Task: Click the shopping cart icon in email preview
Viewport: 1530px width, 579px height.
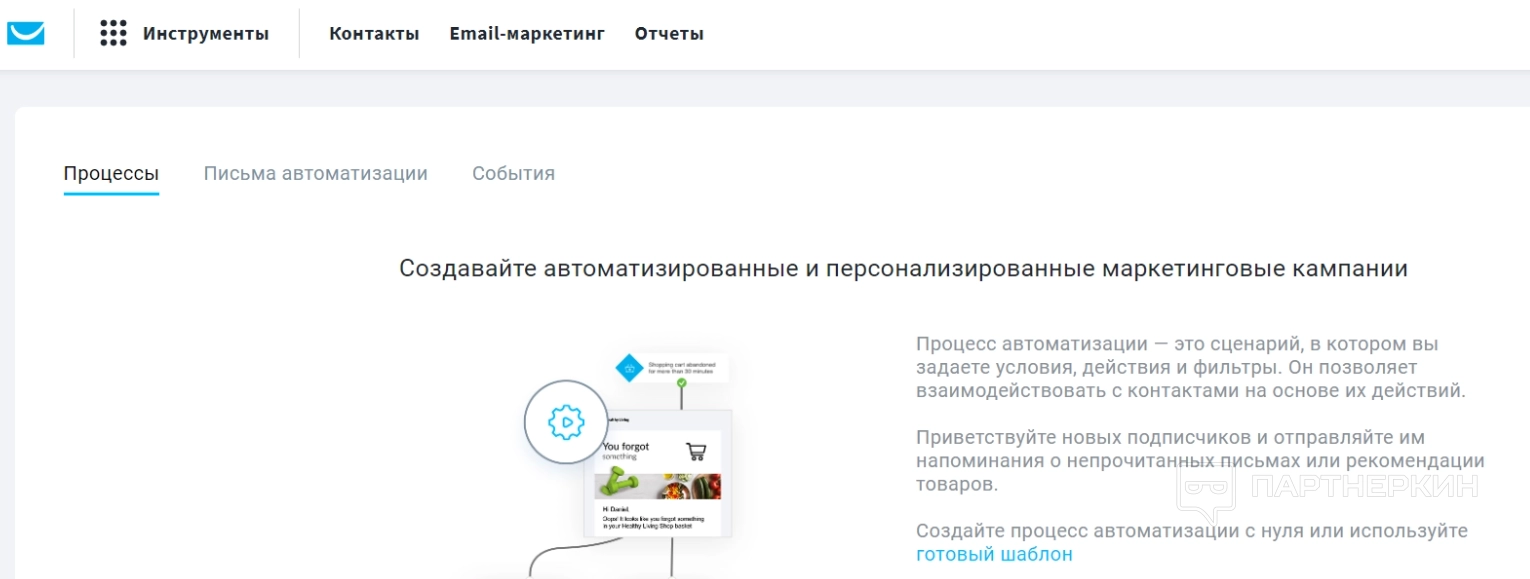Action: [x=696, y=450]
